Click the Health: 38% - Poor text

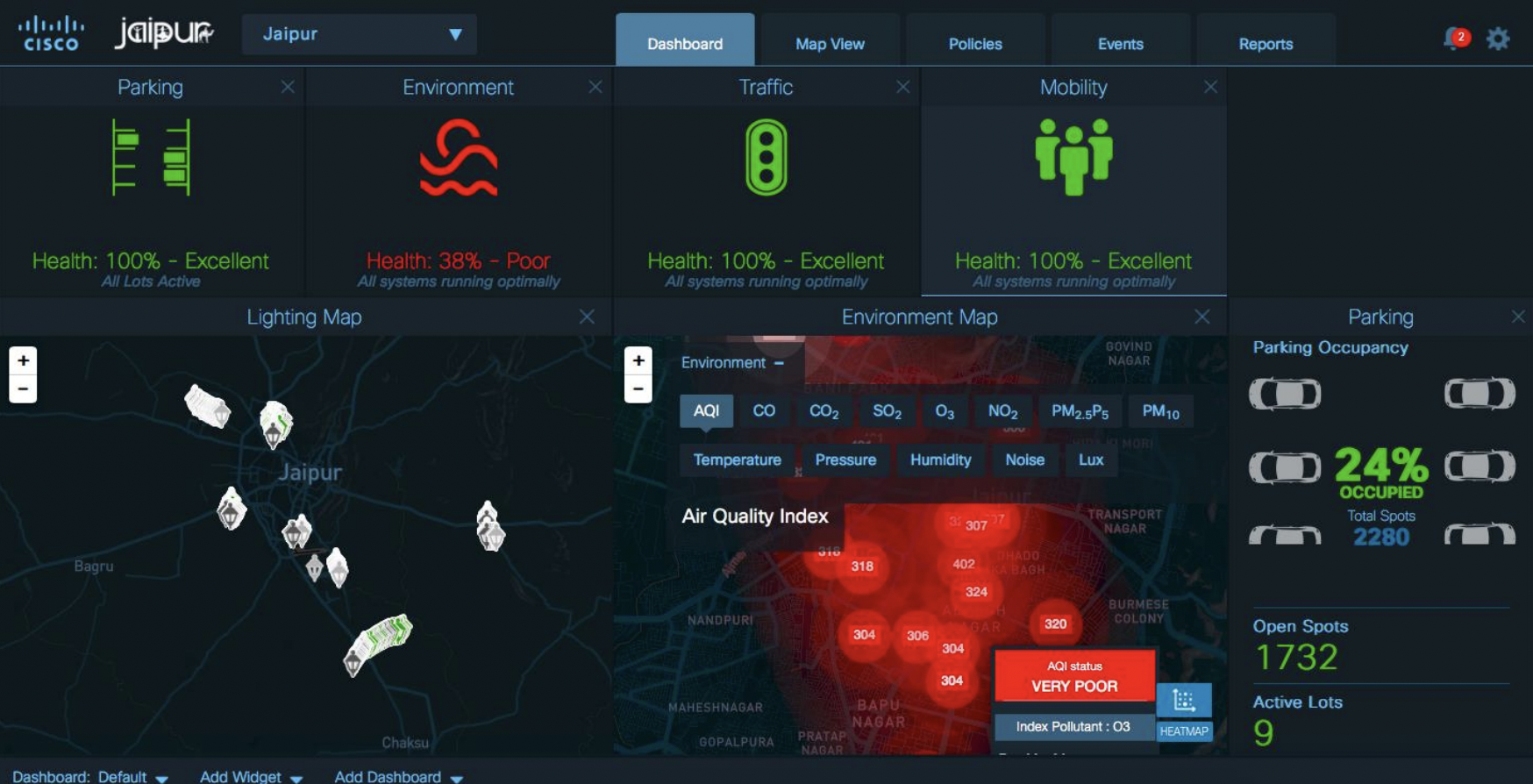click(458, 260)
